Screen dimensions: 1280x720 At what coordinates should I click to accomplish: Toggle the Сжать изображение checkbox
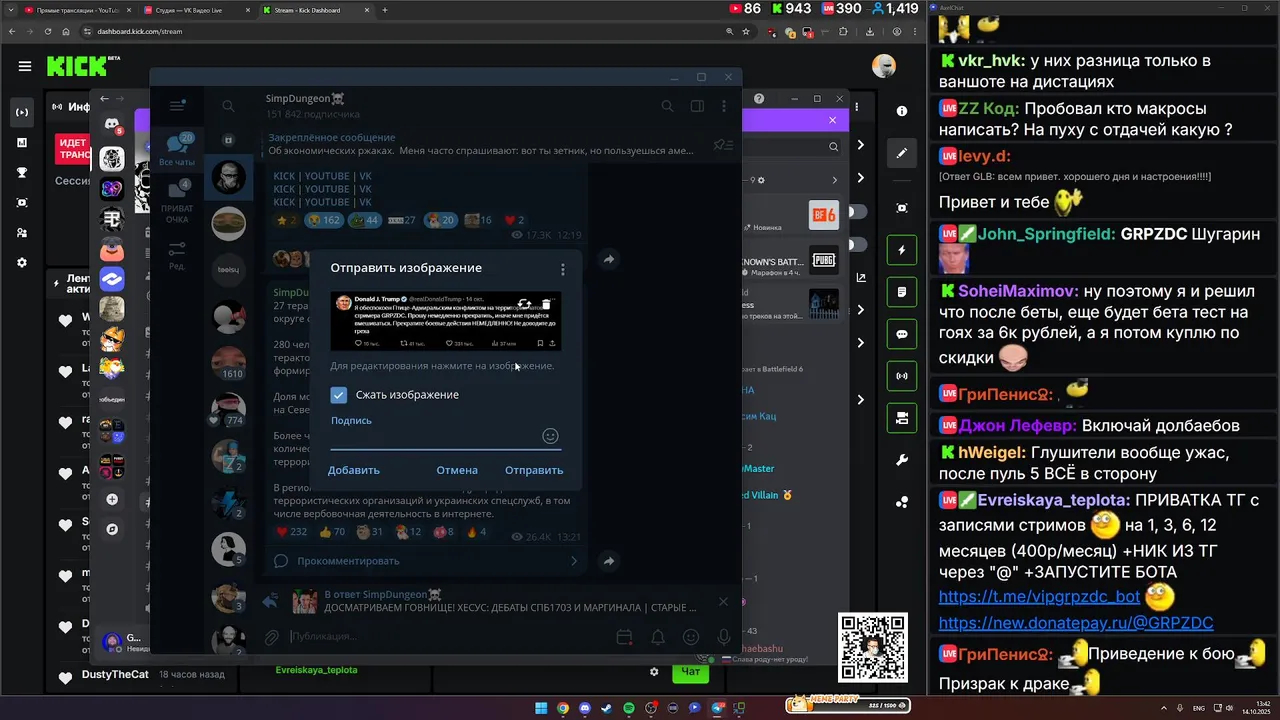(339, 395)
